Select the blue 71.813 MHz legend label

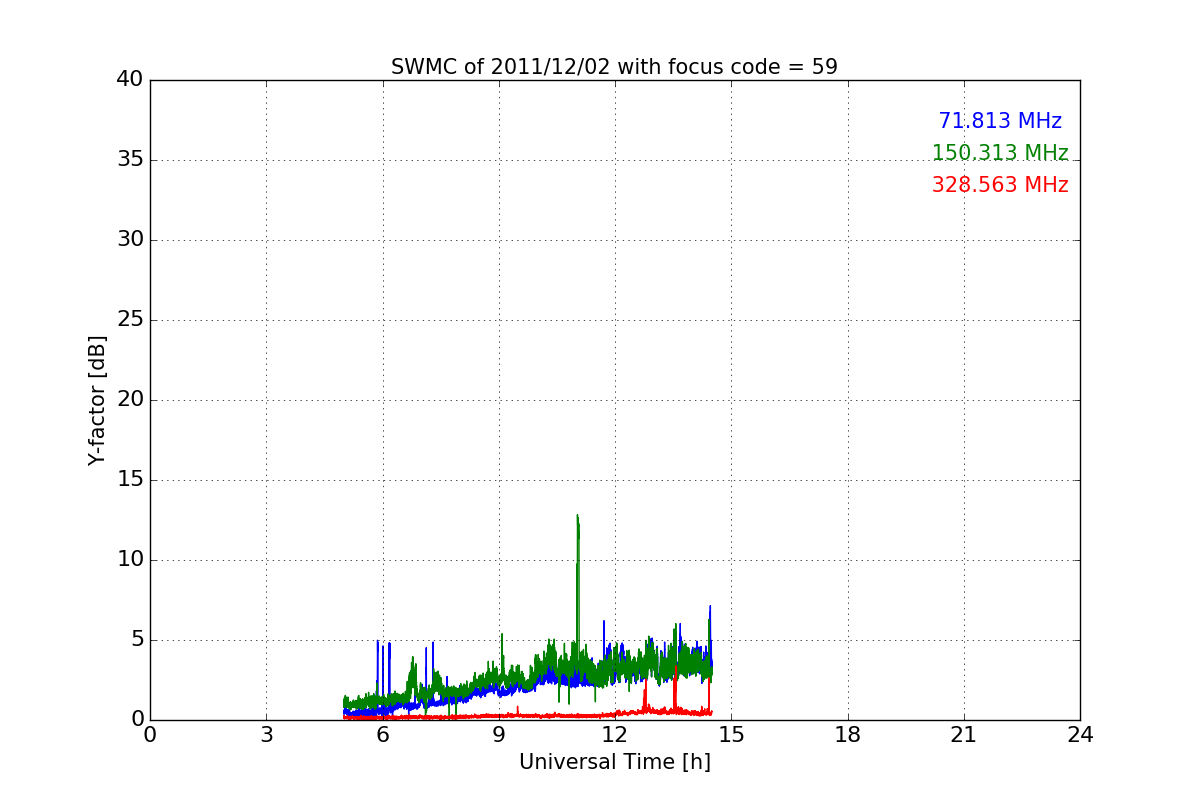(x=1000, y=121)
